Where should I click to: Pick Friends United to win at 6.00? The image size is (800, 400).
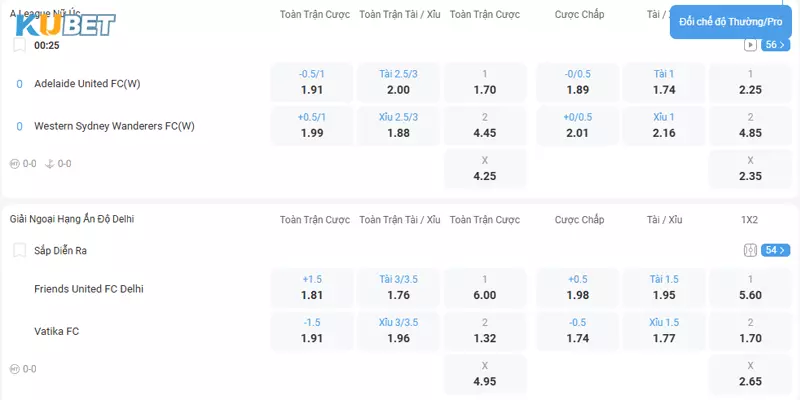pyautogui.click(x=484, y=288)
